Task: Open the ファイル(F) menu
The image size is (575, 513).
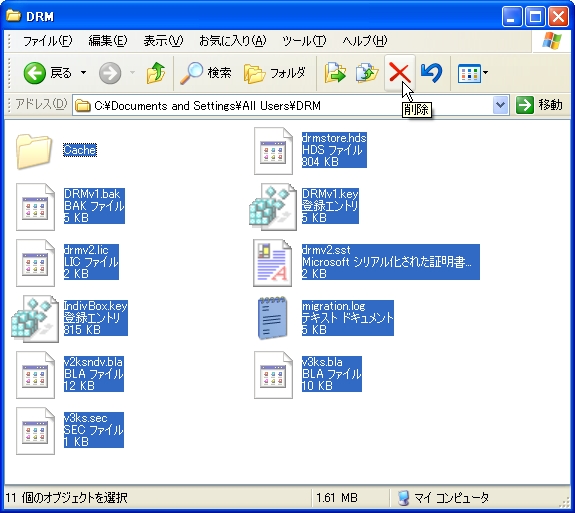Action: click(x=48, y=41)
